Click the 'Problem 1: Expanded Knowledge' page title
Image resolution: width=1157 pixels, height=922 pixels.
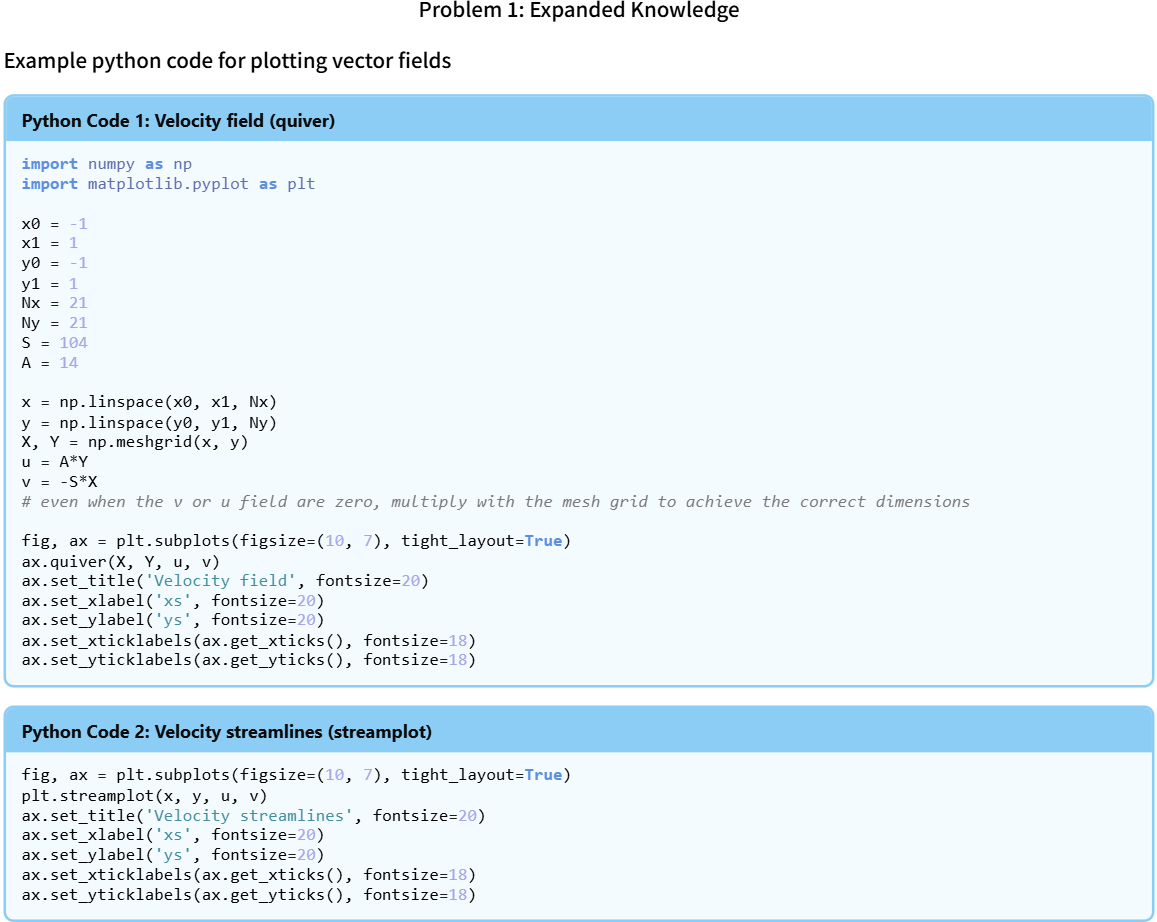point(578,11)
